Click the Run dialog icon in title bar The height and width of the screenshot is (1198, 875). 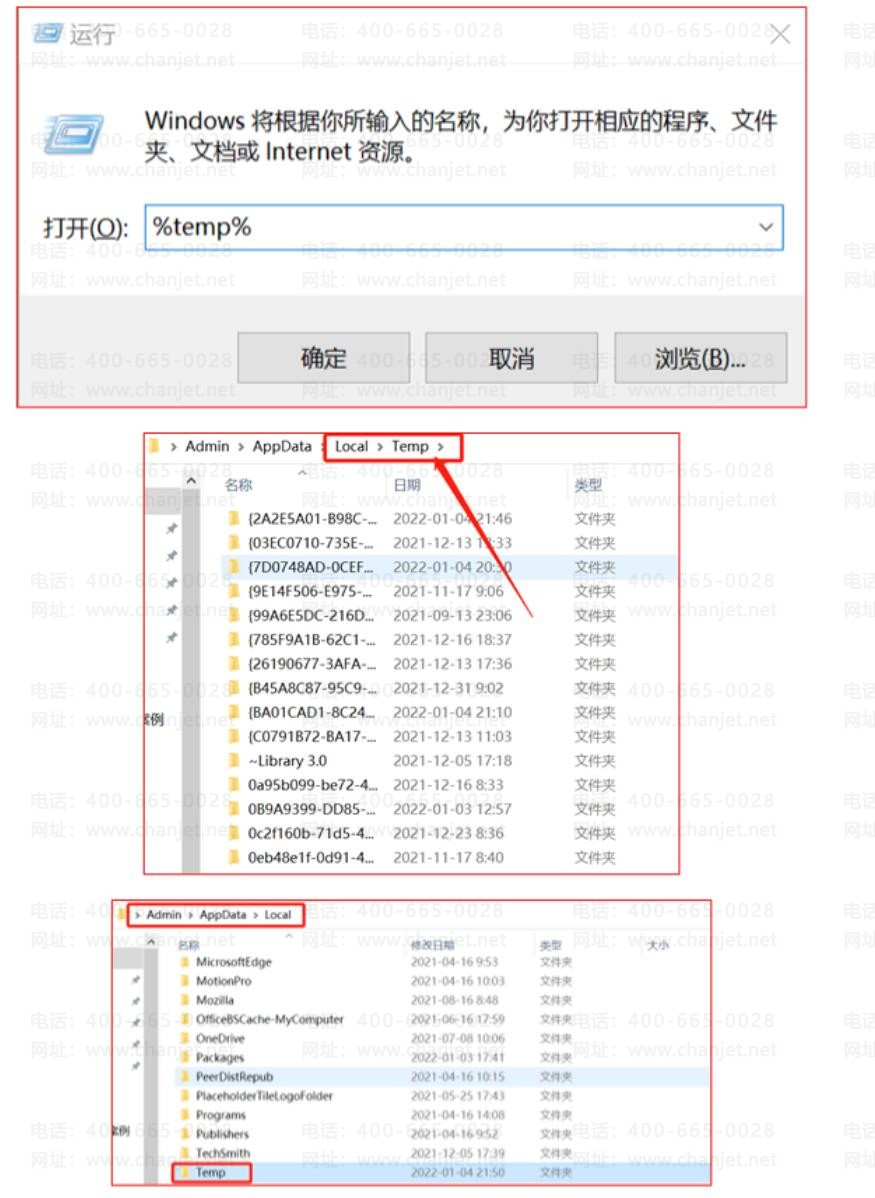(x=47, y=34)
